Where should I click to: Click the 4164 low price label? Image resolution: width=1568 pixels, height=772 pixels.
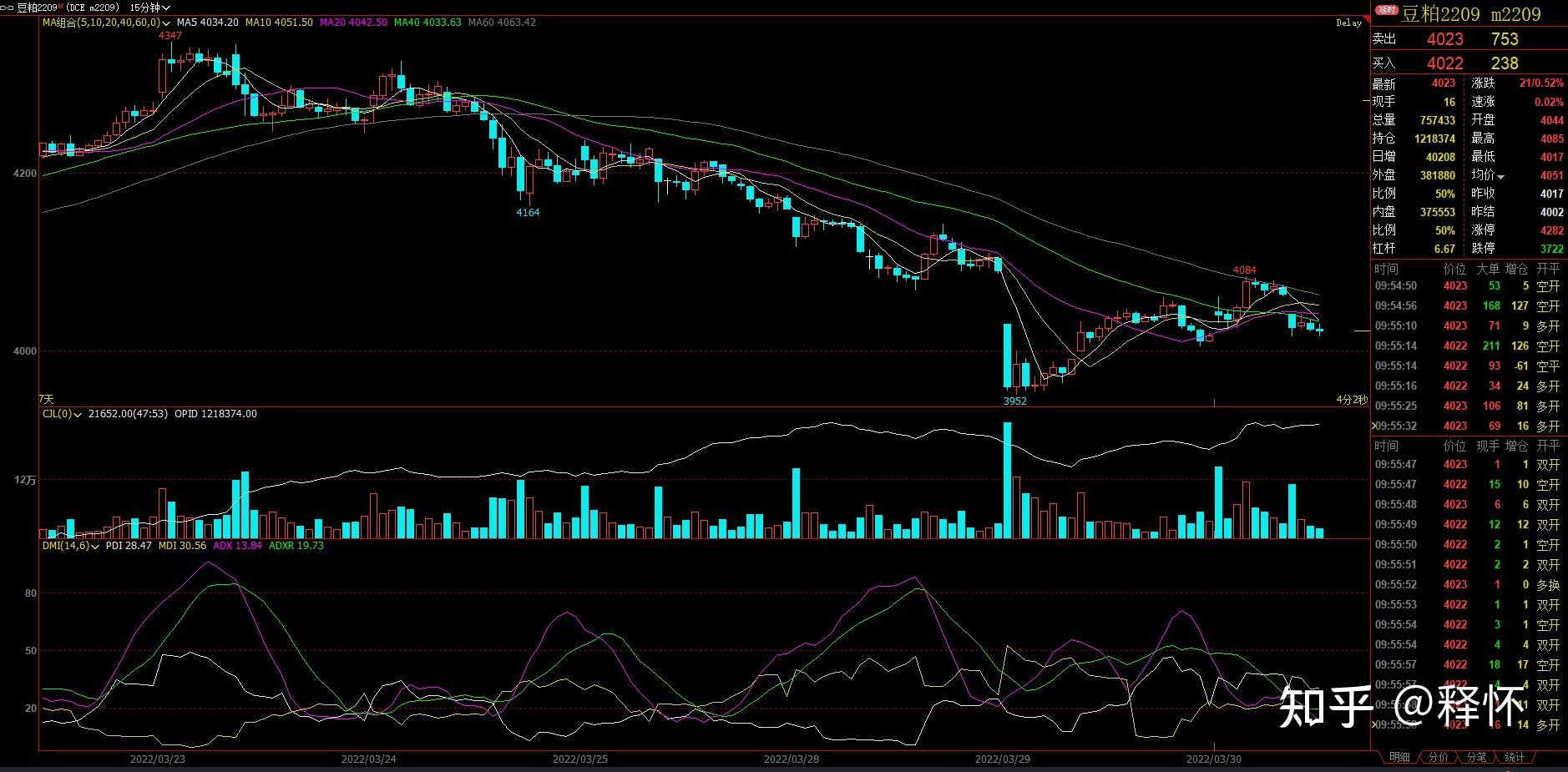click(528, 213)
